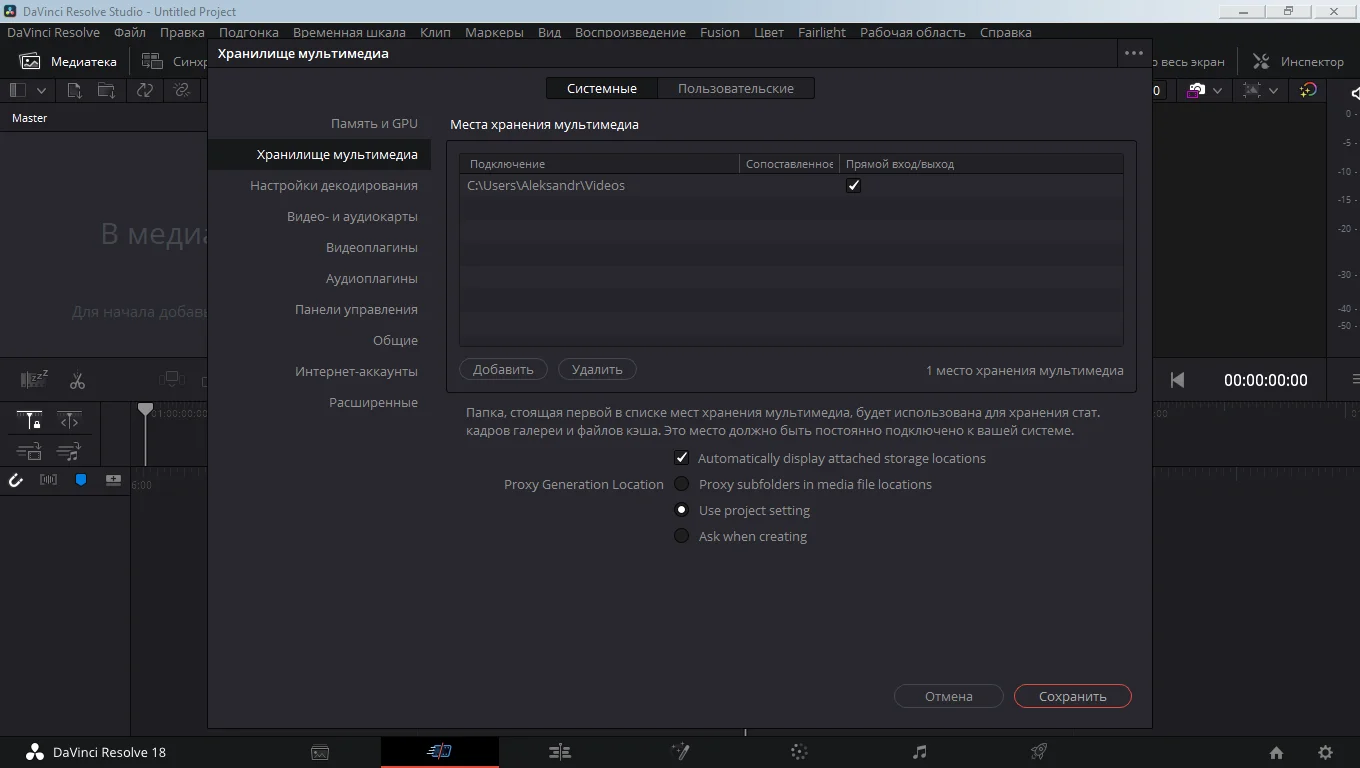This screenshot has width=1360, height=768.
Task: Click the boring detector zzz icon
Action: [x=34, y=380]
